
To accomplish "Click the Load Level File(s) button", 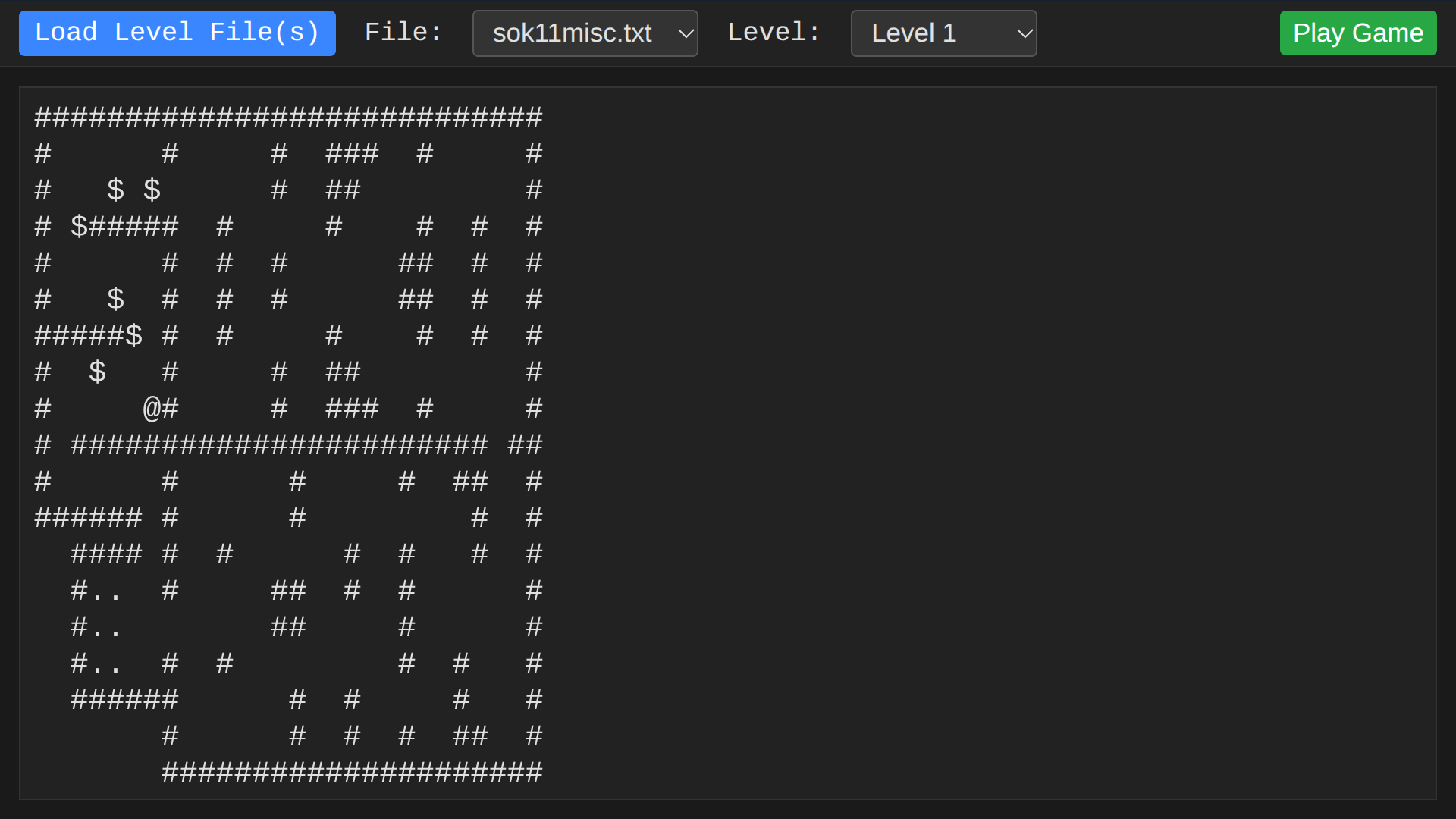I will tap(177, 33).
